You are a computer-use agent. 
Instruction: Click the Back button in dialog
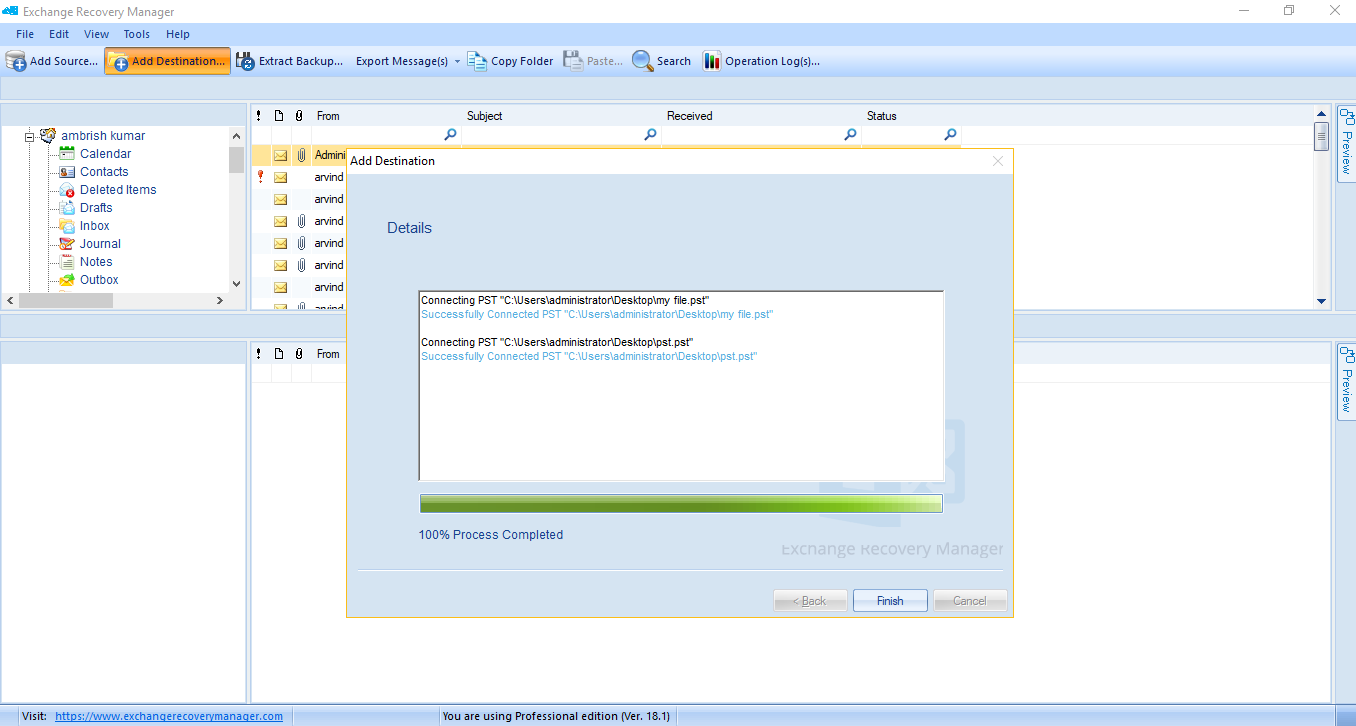pos(810,601)
